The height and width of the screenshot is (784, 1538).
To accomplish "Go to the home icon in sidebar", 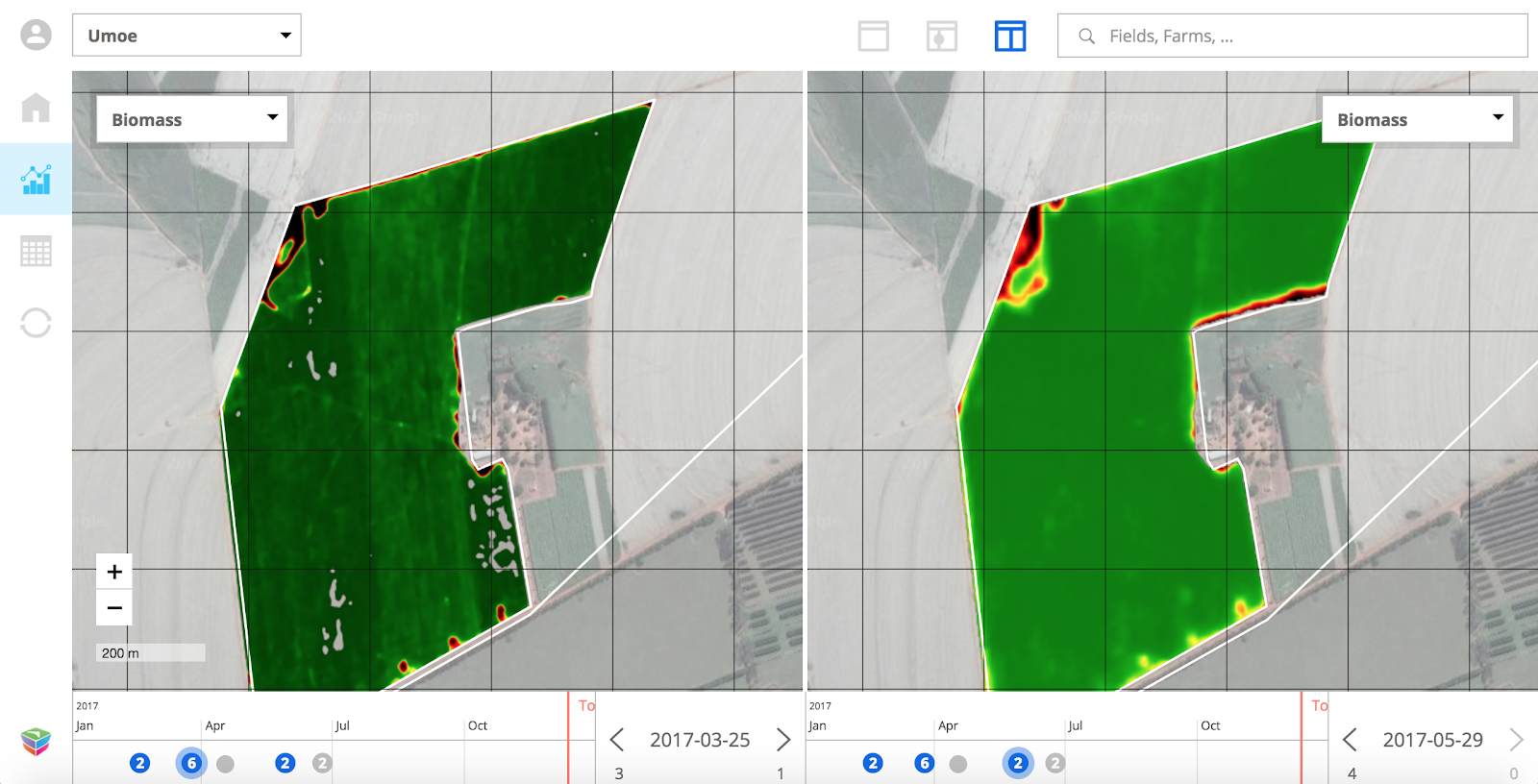I will point(36,108).
